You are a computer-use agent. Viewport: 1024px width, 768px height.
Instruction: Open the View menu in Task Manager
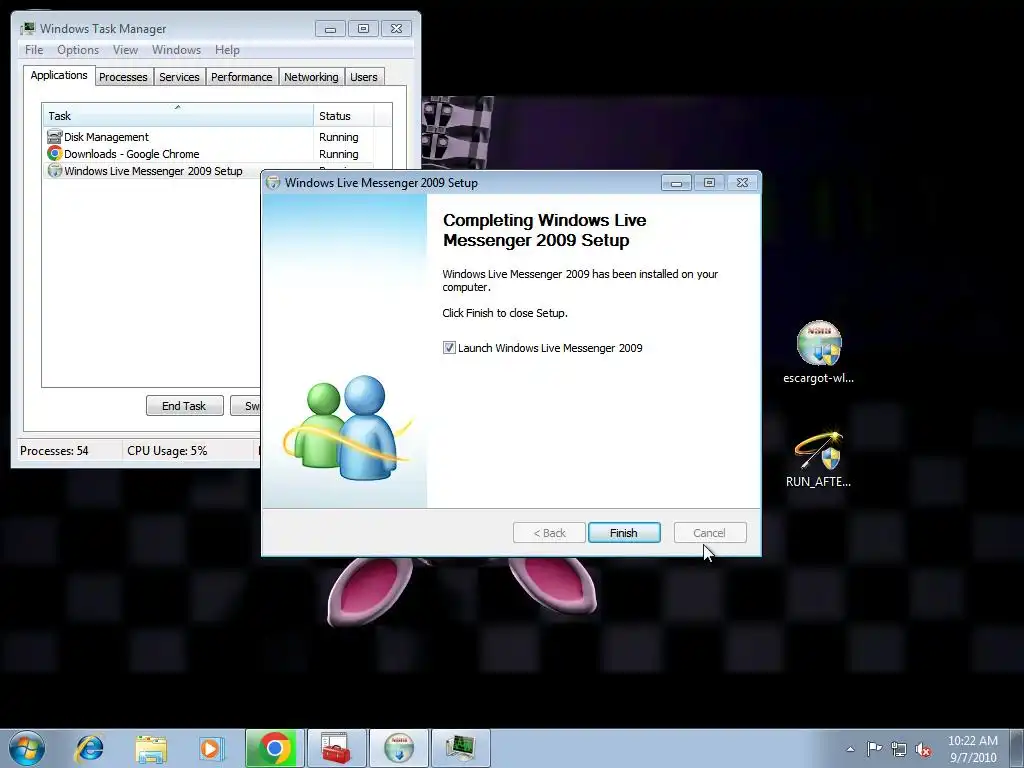[125, 50]
